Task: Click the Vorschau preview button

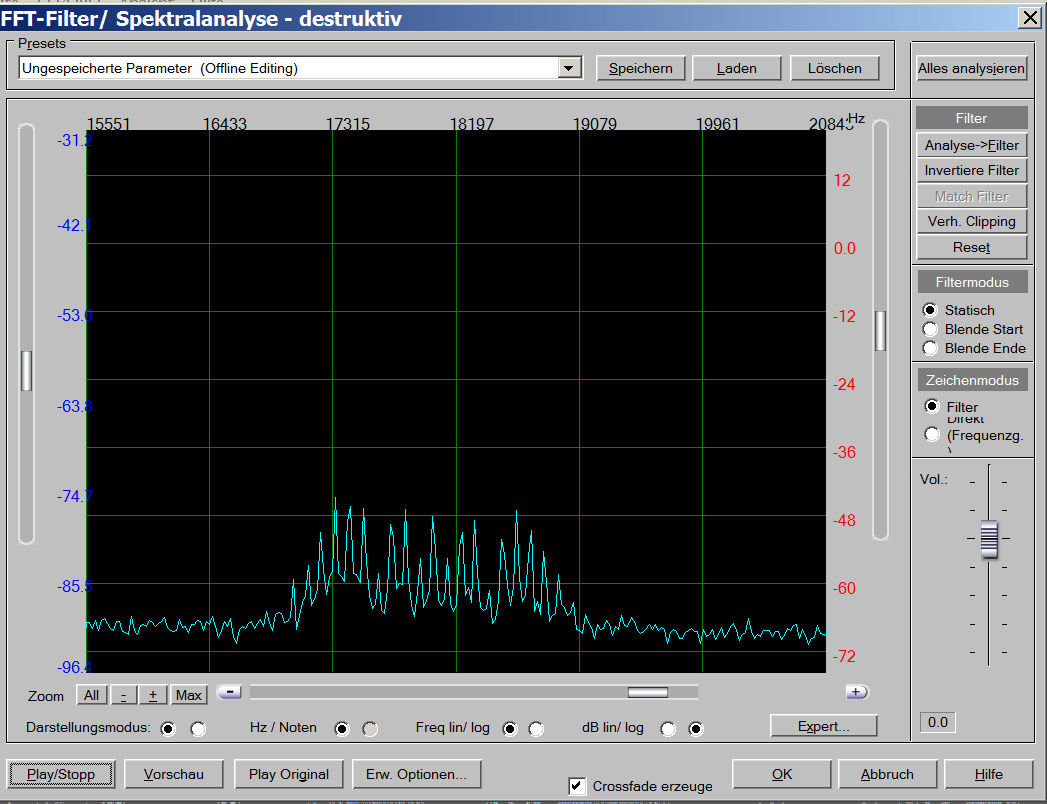Action: point(174,774)
